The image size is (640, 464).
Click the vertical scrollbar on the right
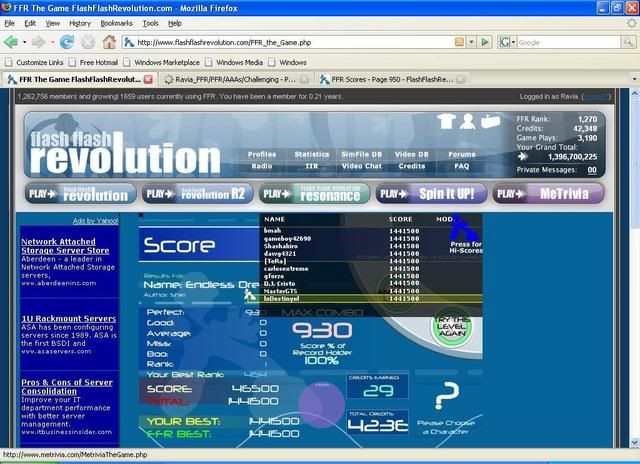(632, 250)
